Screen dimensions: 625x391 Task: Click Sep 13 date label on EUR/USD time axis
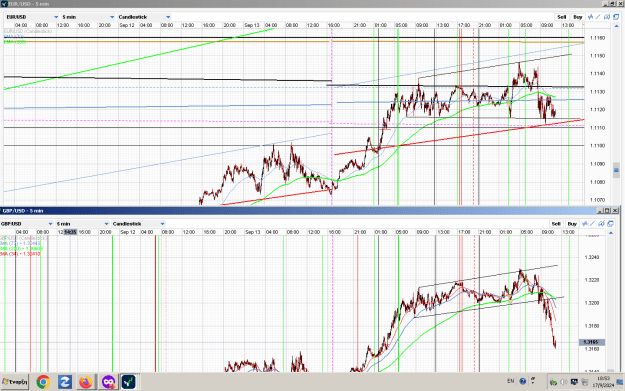[x=252, y=25]
